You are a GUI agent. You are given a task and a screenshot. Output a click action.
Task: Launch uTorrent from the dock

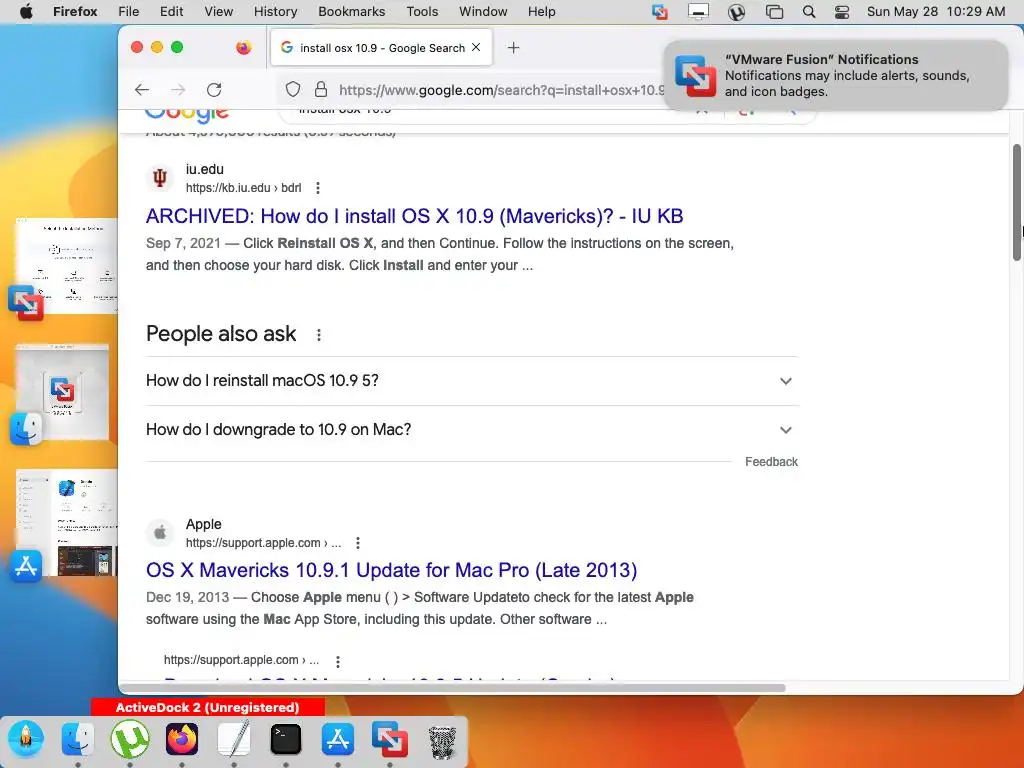coord(130,739)
